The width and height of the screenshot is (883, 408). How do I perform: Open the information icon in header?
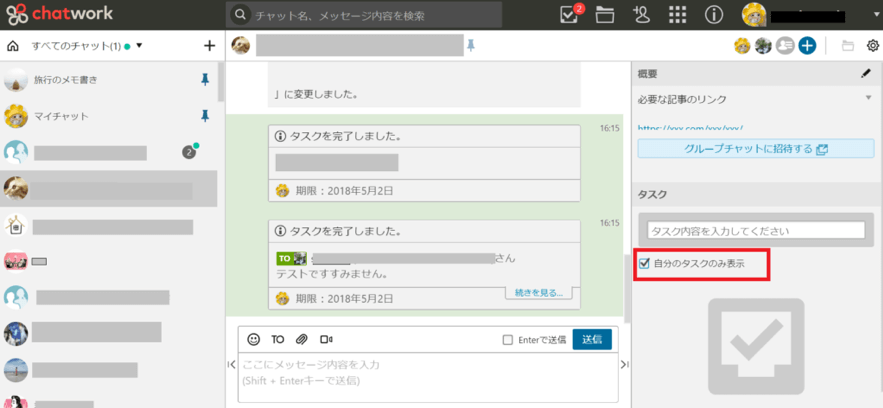coord(714,14)
